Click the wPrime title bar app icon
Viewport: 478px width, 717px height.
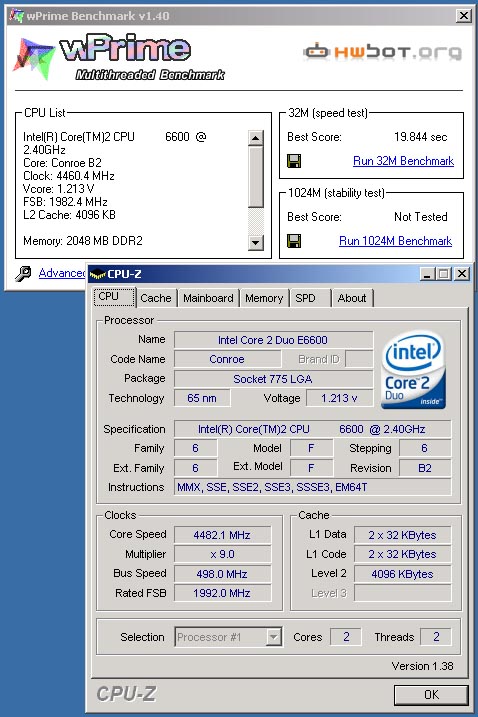16,16
